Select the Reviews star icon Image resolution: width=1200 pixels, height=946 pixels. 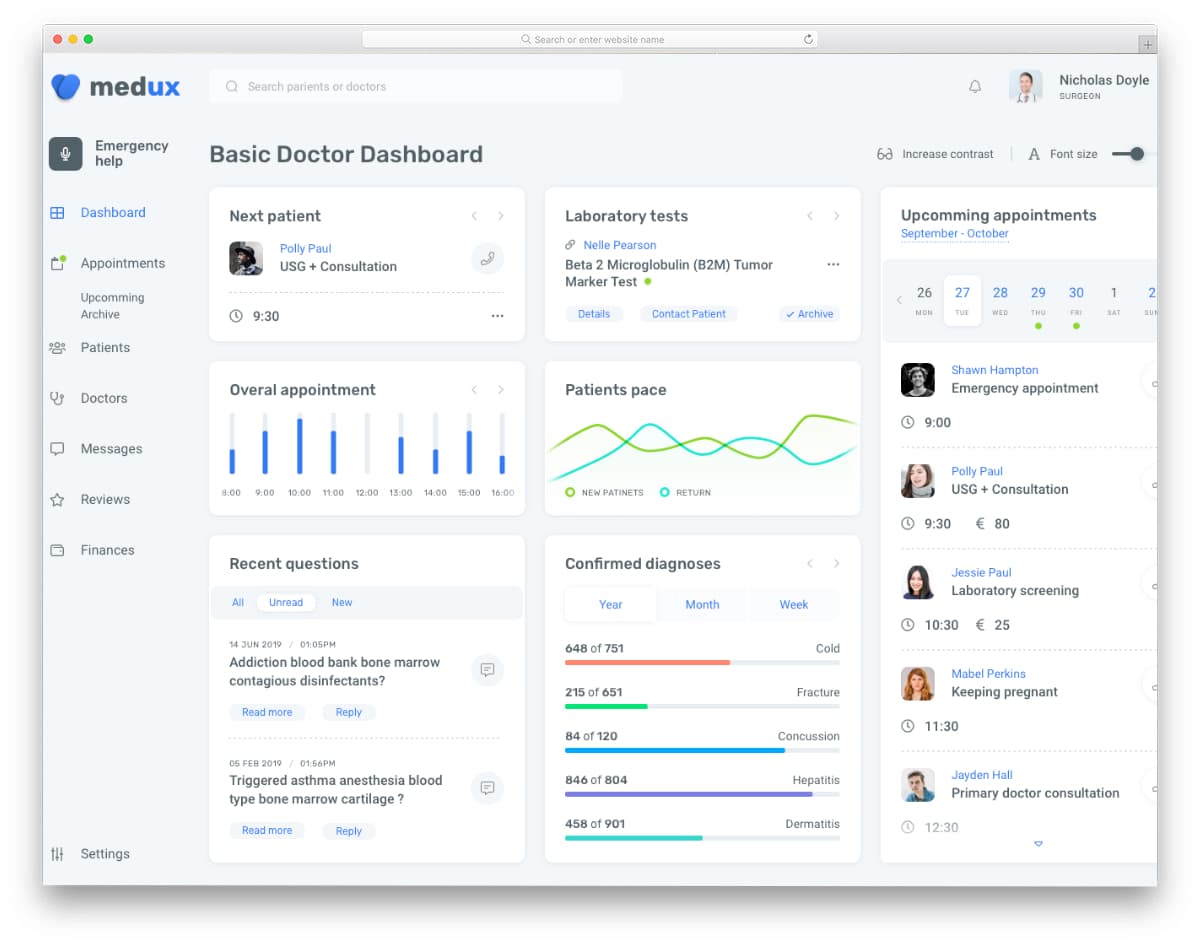58,499
